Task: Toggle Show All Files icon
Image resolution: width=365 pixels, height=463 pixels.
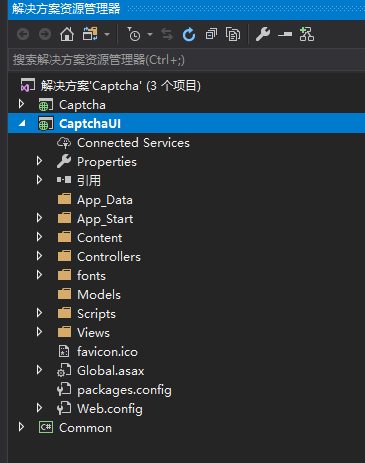Action: click(233, 34)
